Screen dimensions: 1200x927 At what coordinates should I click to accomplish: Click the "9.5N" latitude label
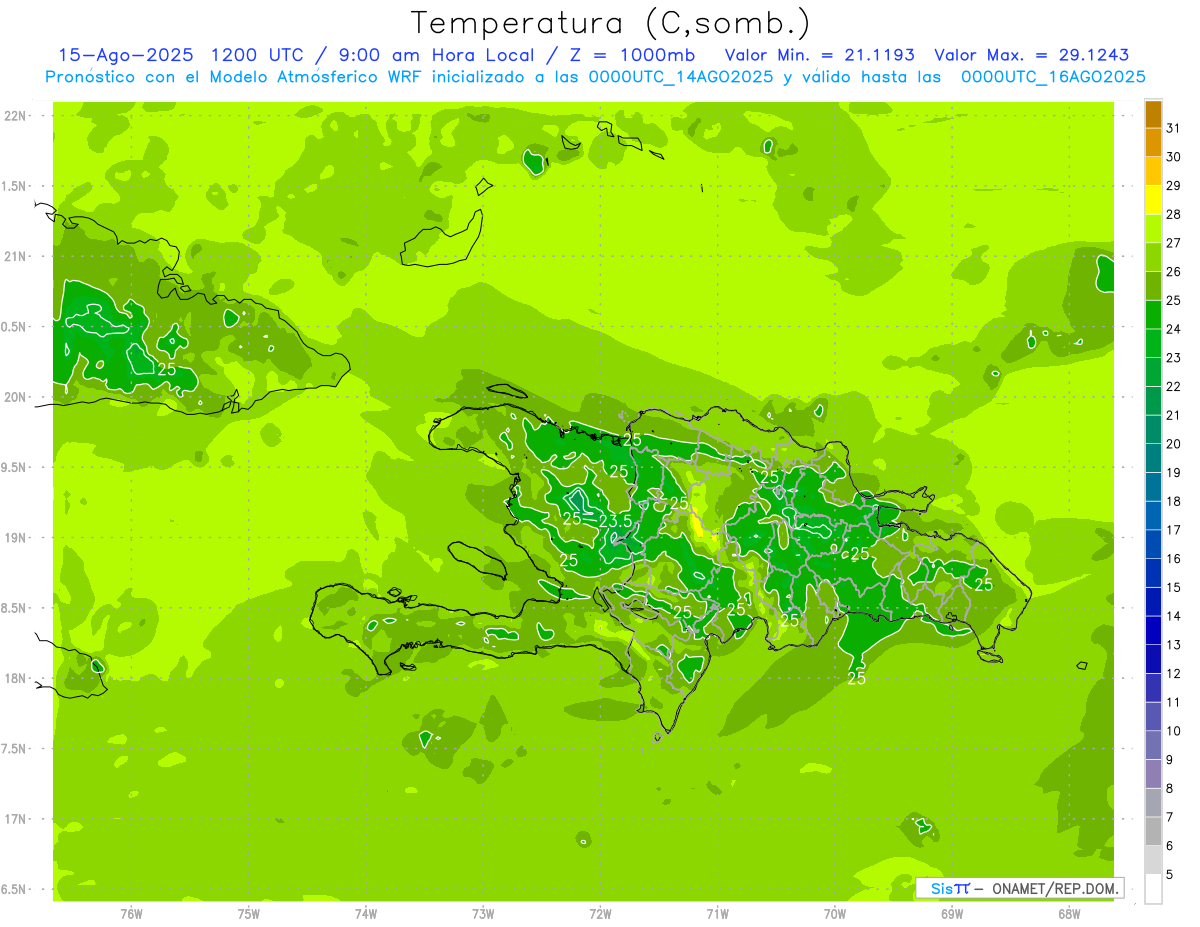(15, 467)
